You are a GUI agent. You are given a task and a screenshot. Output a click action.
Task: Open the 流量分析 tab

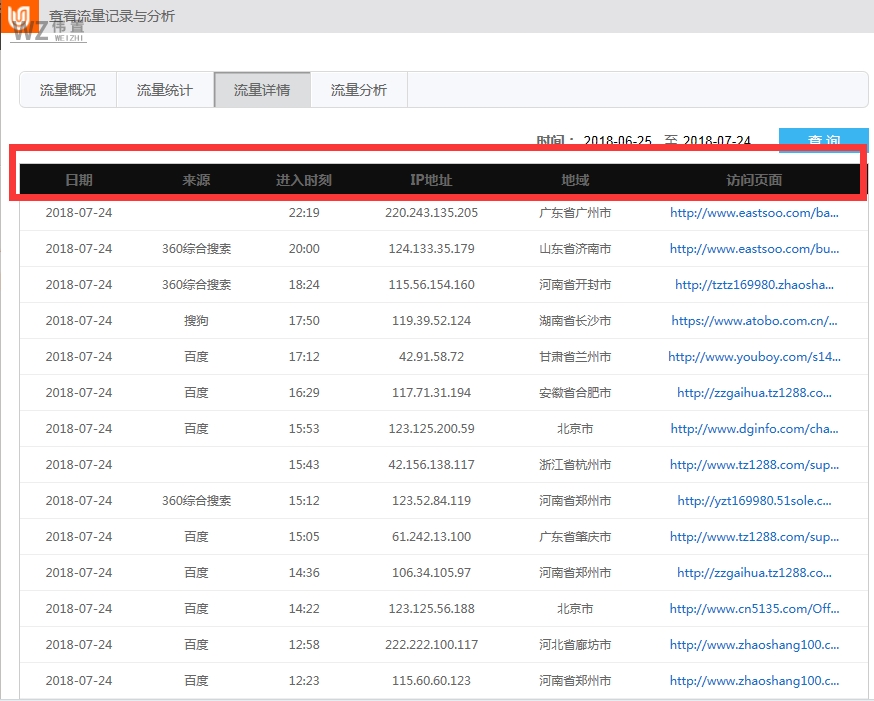pos(359,89)
